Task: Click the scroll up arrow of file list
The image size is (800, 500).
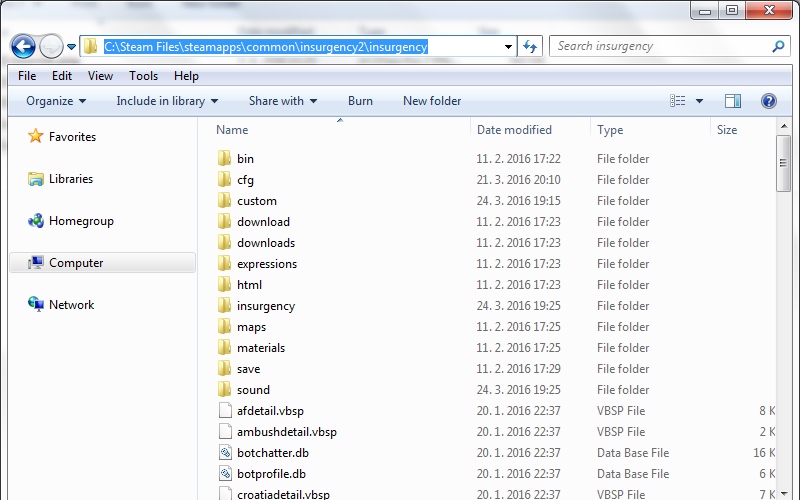Action: (784, 126)
